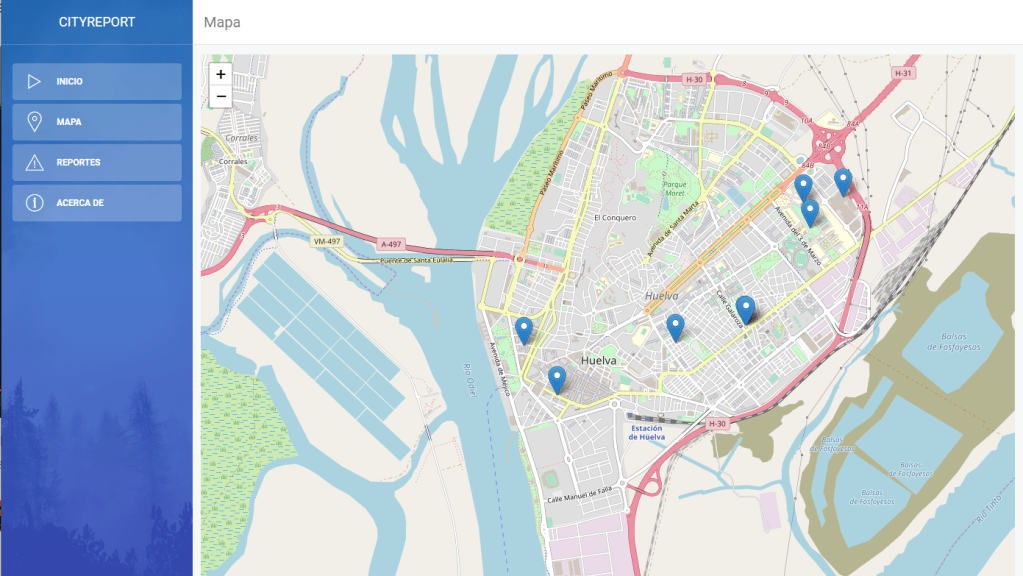Click the Corrales town label on map

pyautogui.click(x=233, y=161)
